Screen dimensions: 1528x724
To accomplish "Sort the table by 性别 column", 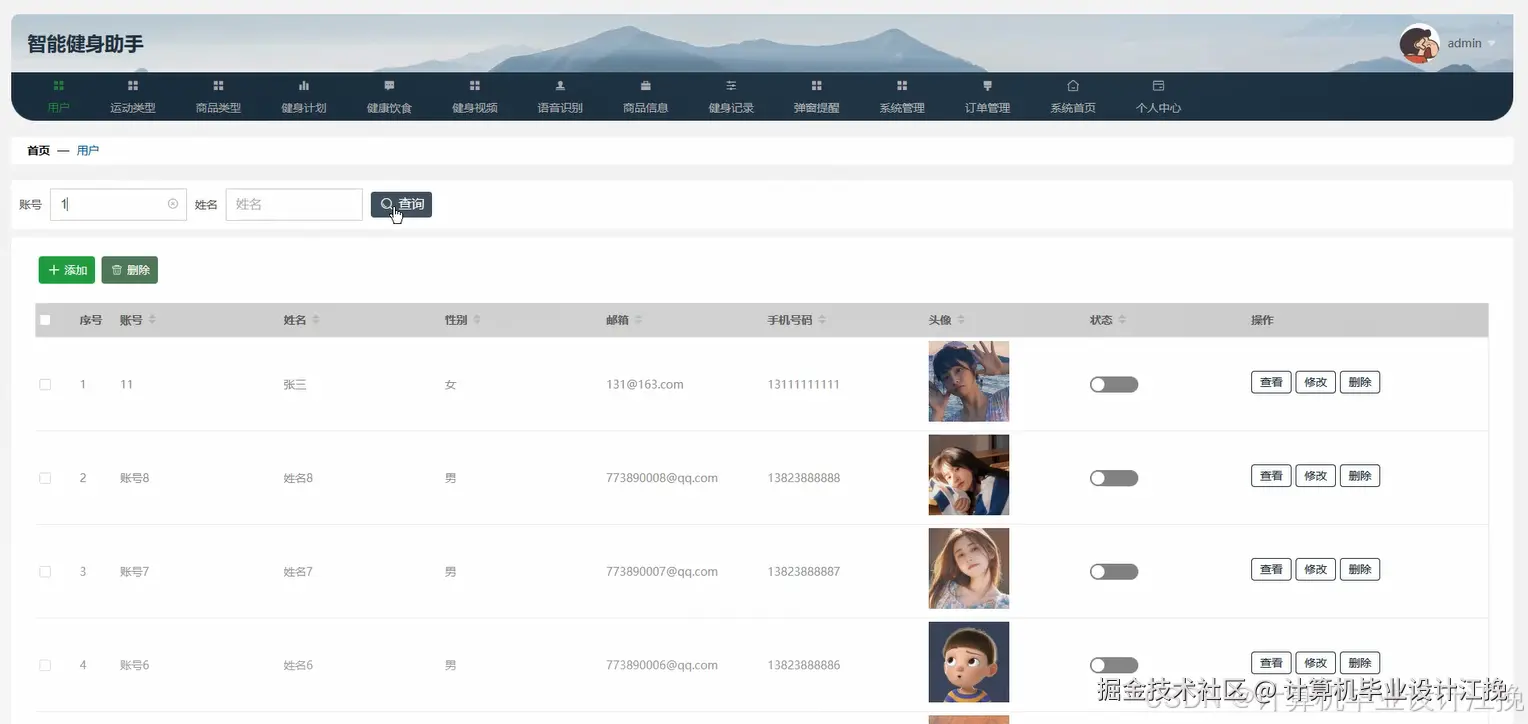I will 477,320.
